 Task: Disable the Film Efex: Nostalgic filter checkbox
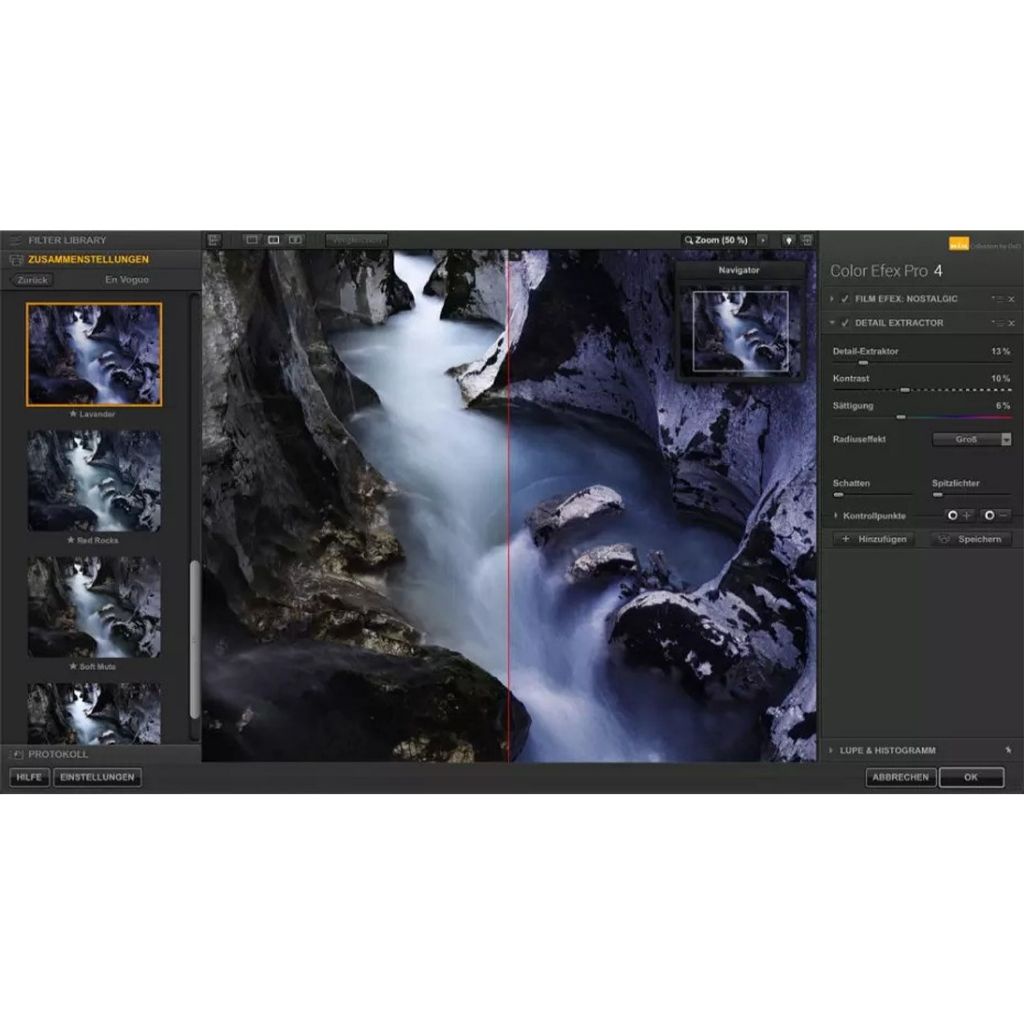[844, 299]
